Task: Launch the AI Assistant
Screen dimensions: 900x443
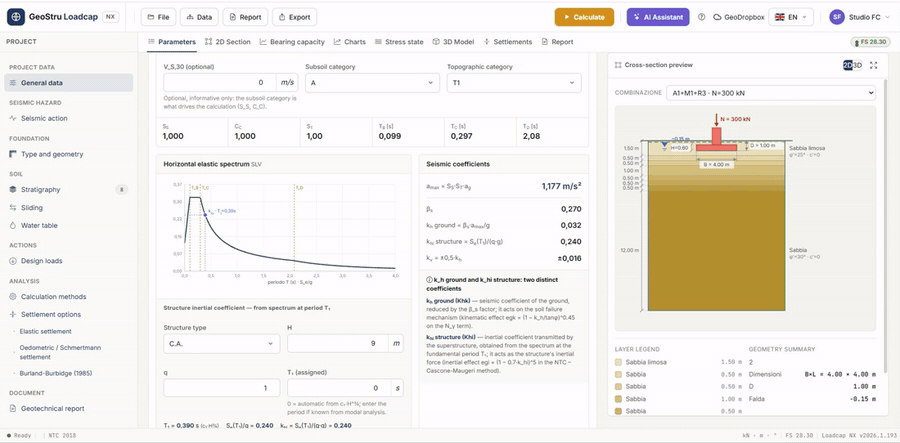Action: pyautogui.click(x=658, y=17)
